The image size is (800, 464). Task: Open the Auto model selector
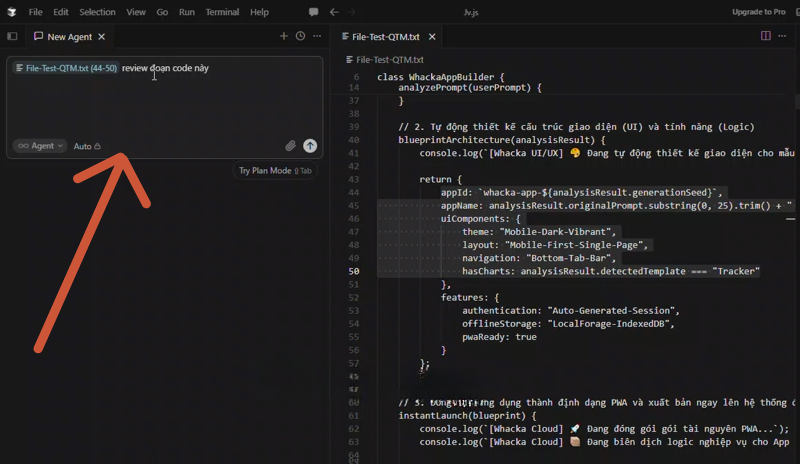87,146
